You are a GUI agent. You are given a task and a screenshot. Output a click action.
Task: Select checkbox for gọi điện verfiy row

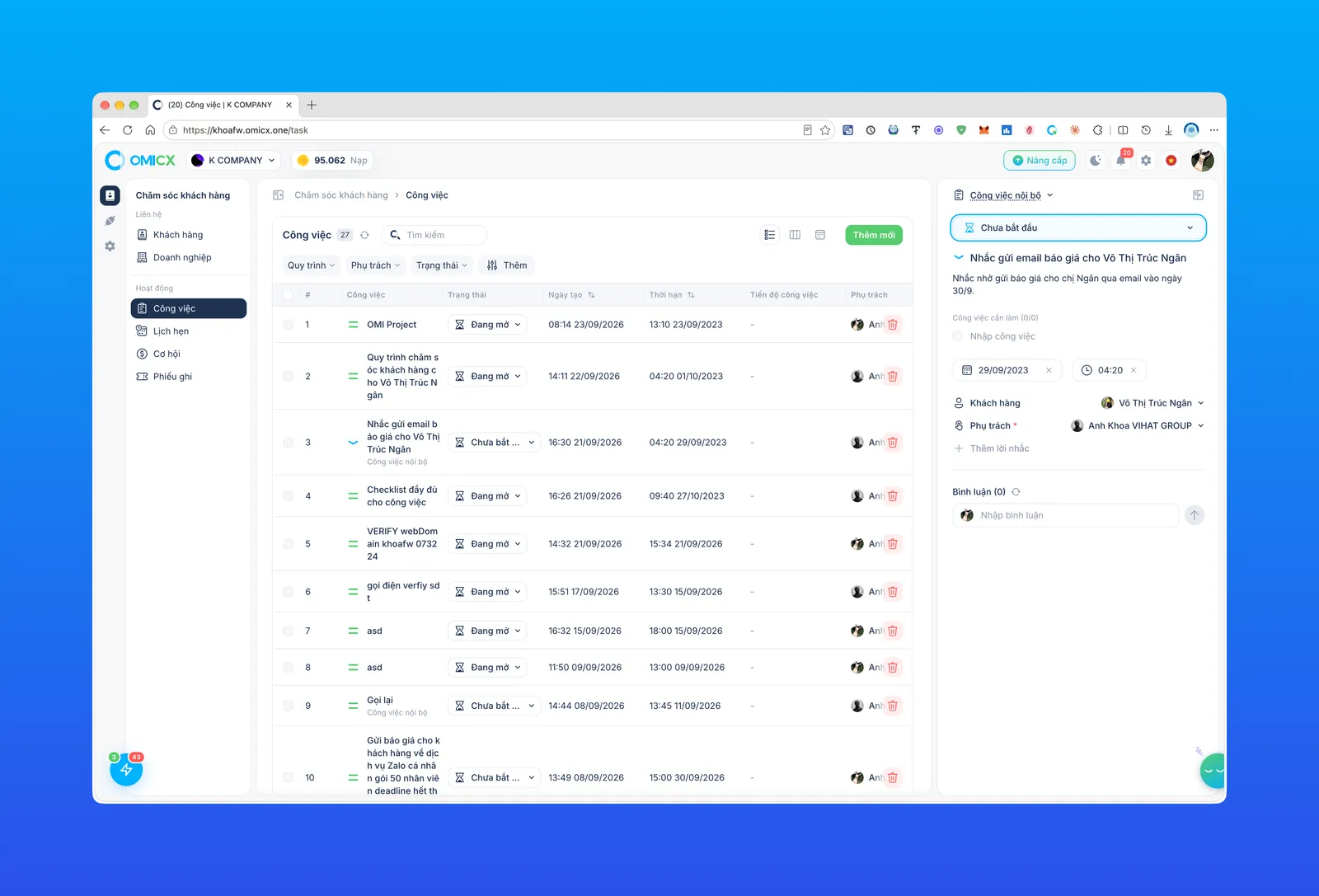pyautogui.click(x=288, y=592)
